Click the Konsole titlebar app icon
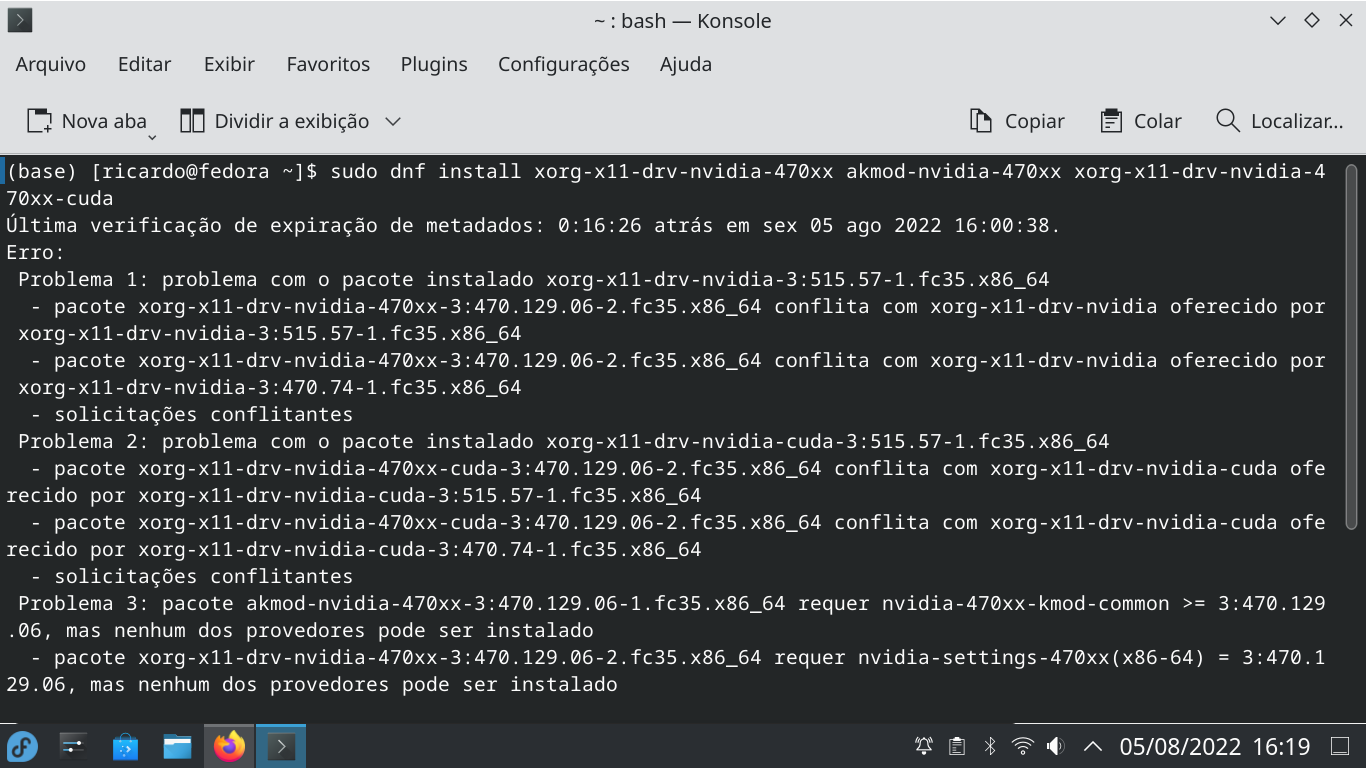 click(20, 20)
